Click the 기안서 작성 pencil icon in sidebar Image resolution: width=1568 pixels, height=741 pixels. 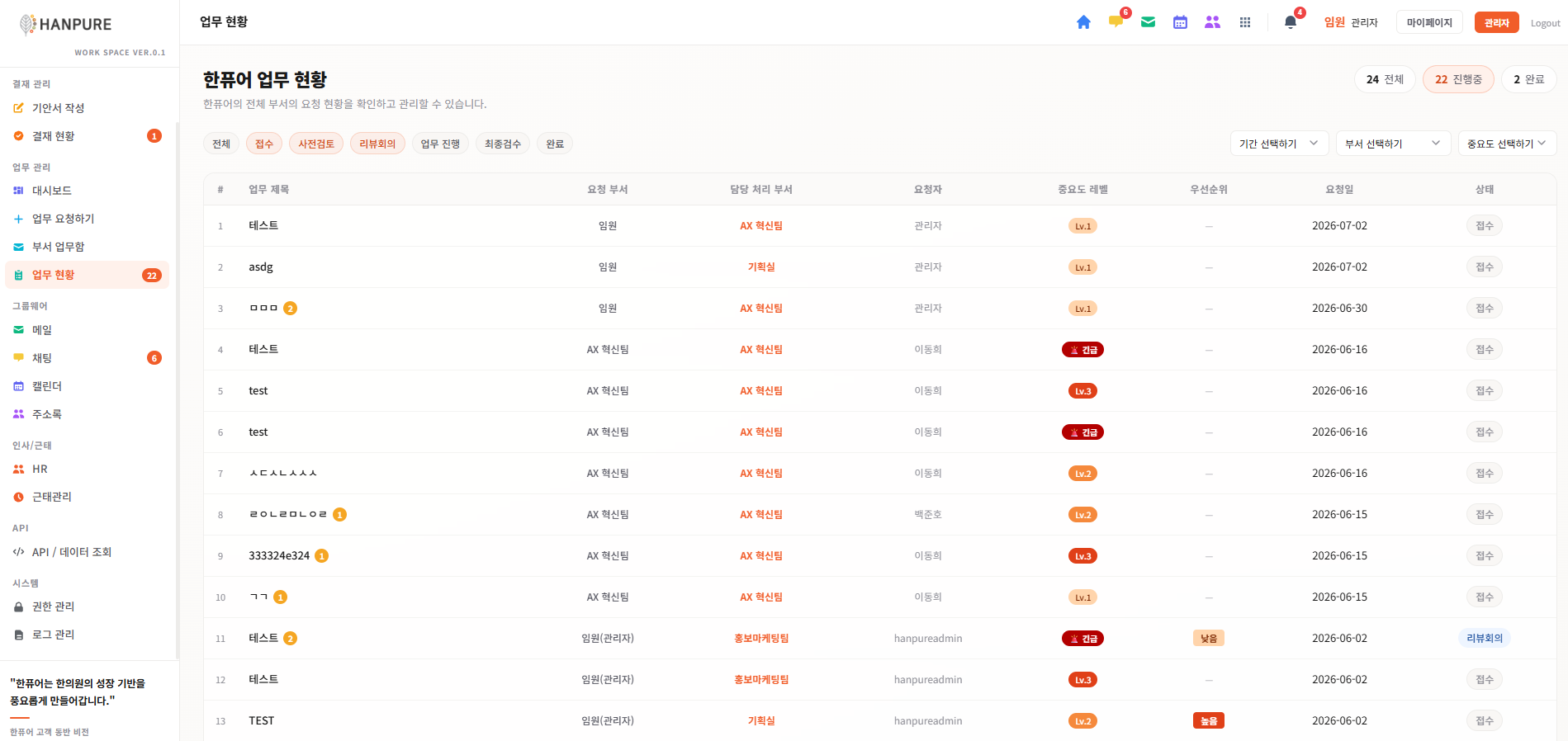(18, 108)
